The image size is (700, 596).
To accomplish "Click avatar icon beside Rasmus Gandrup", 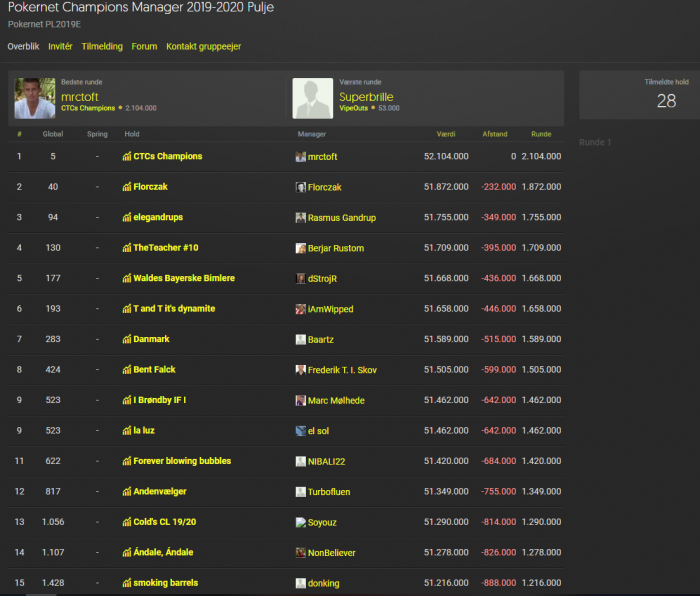I will pyautogui.click(x=300, y=218).
